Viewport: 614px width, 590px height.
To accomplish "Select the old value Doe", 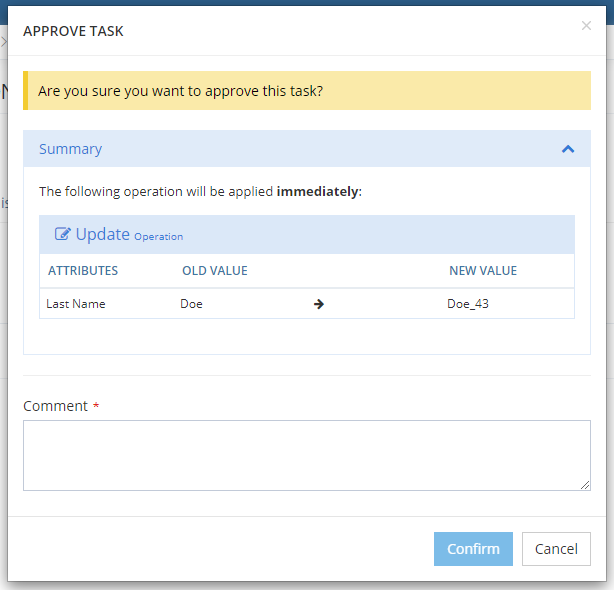I will coord(191,304).
